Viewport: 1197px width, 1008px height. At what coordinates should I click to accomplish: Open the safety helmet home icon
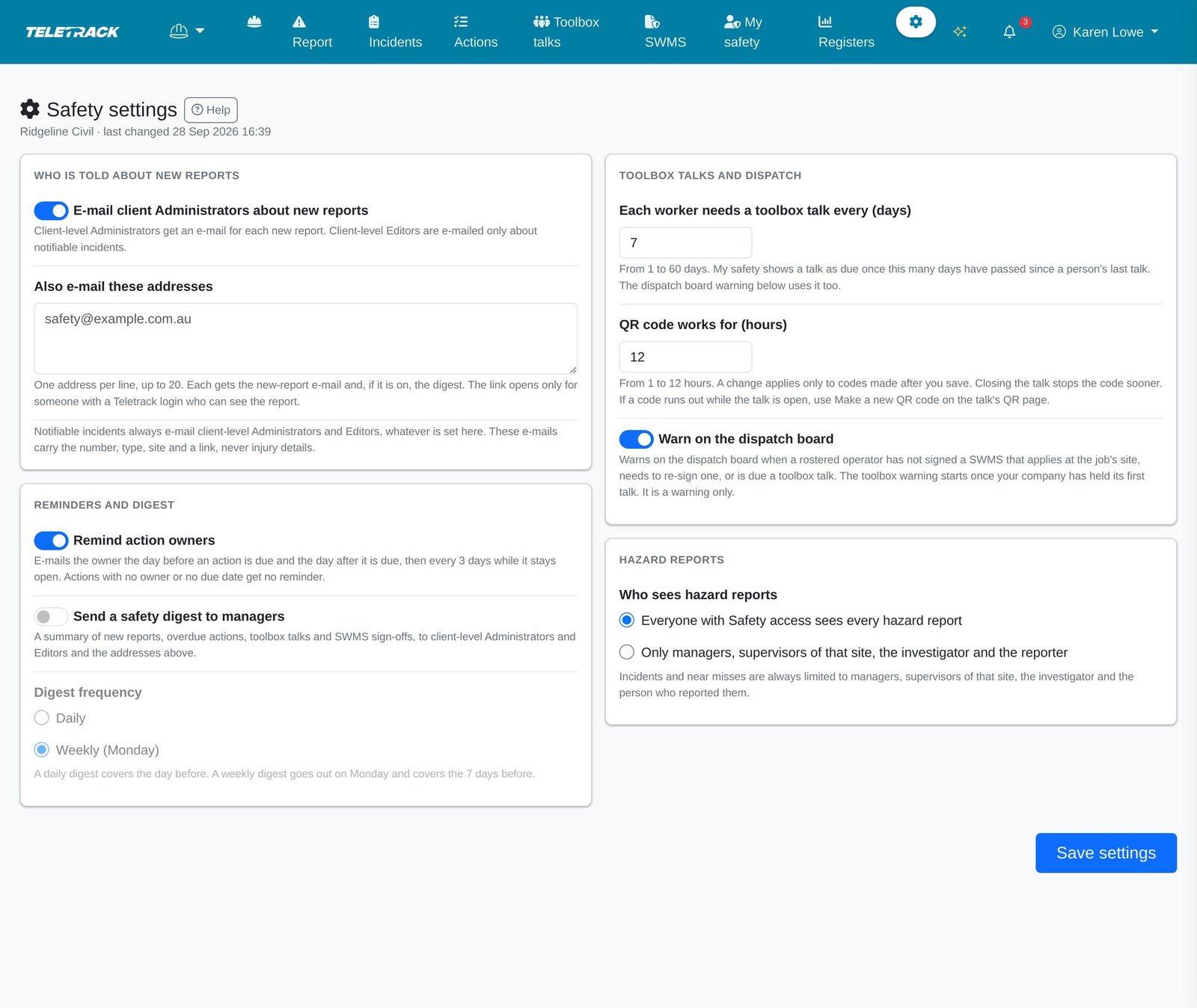(x=254, y=22)
